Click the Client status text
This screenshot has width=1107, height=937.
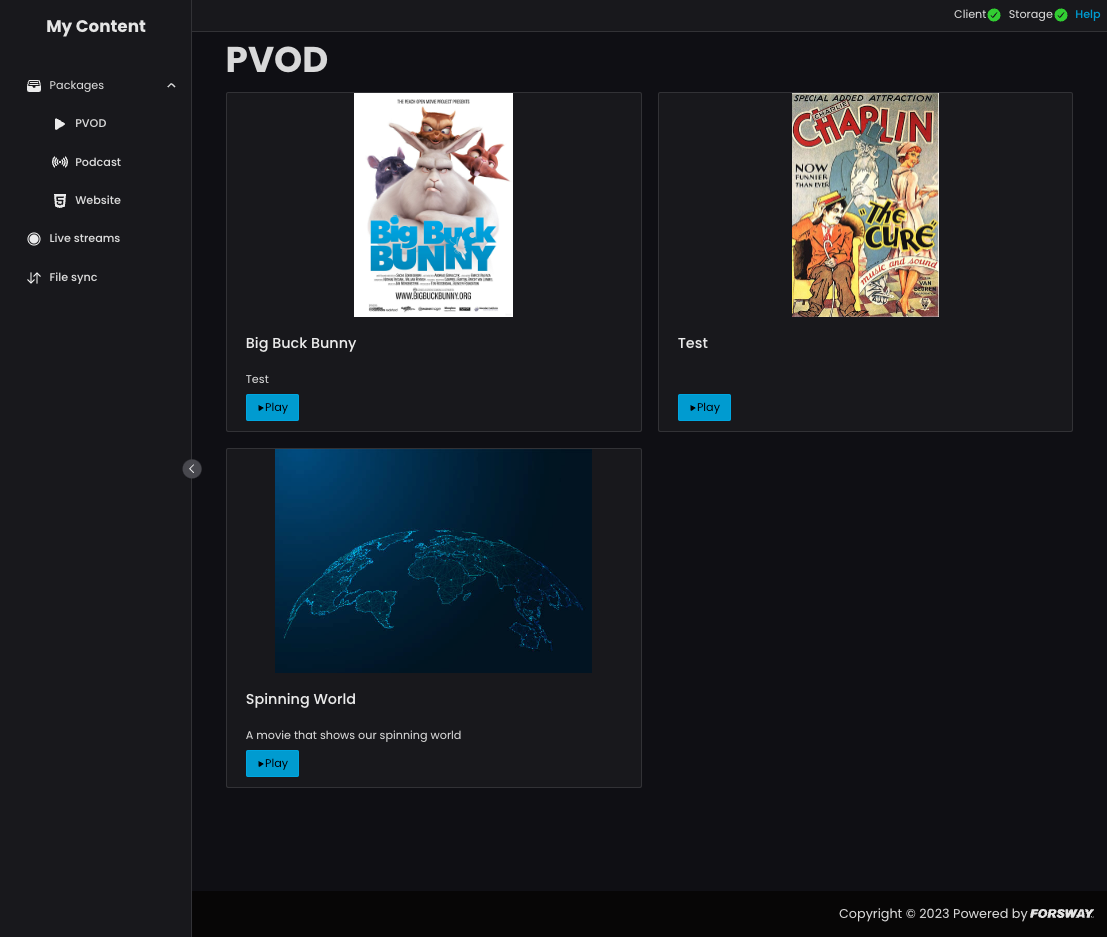pyautogui.click(x=970, y=14)
